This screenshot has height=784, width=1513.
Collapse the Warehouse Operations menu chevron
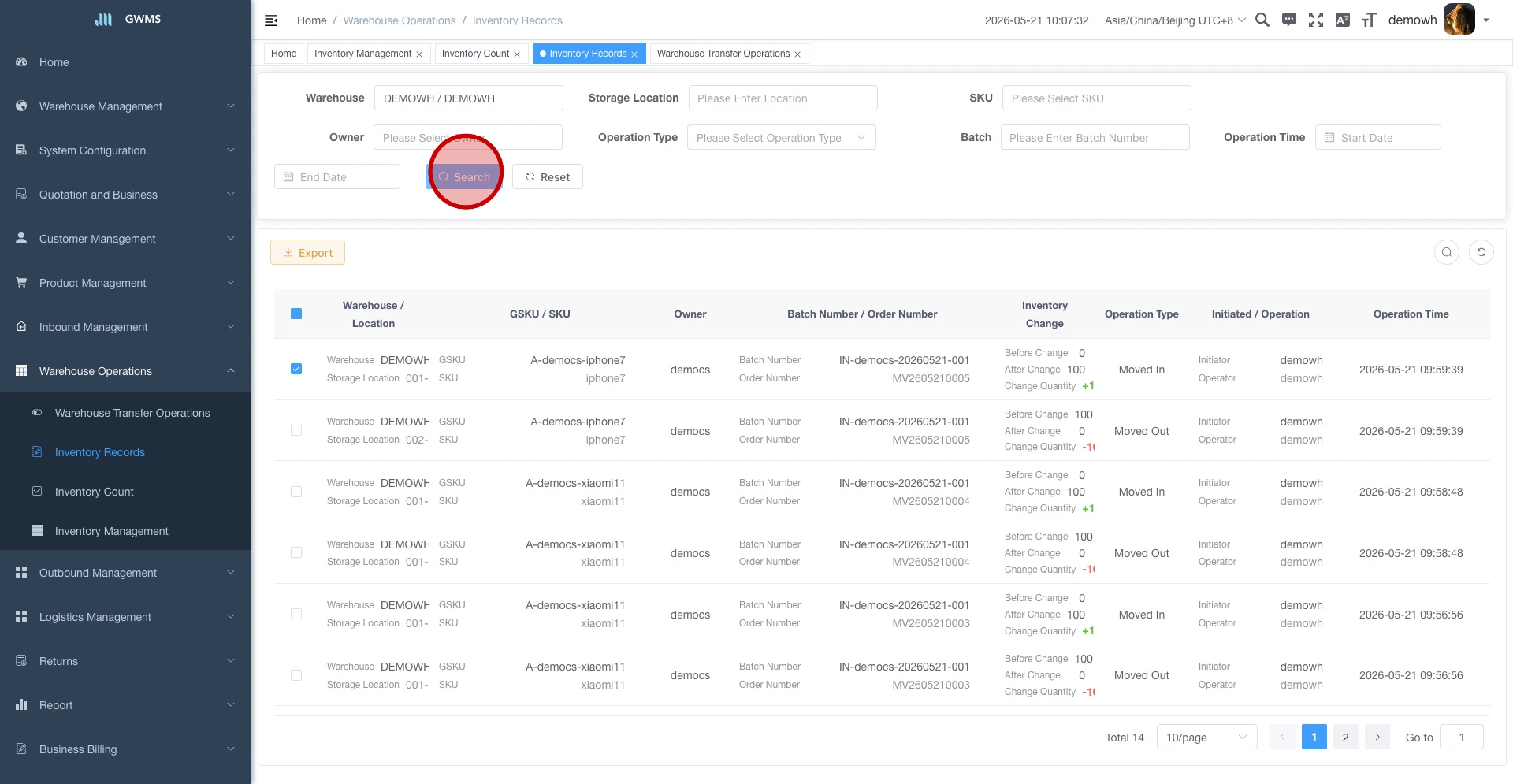point(231,370)
